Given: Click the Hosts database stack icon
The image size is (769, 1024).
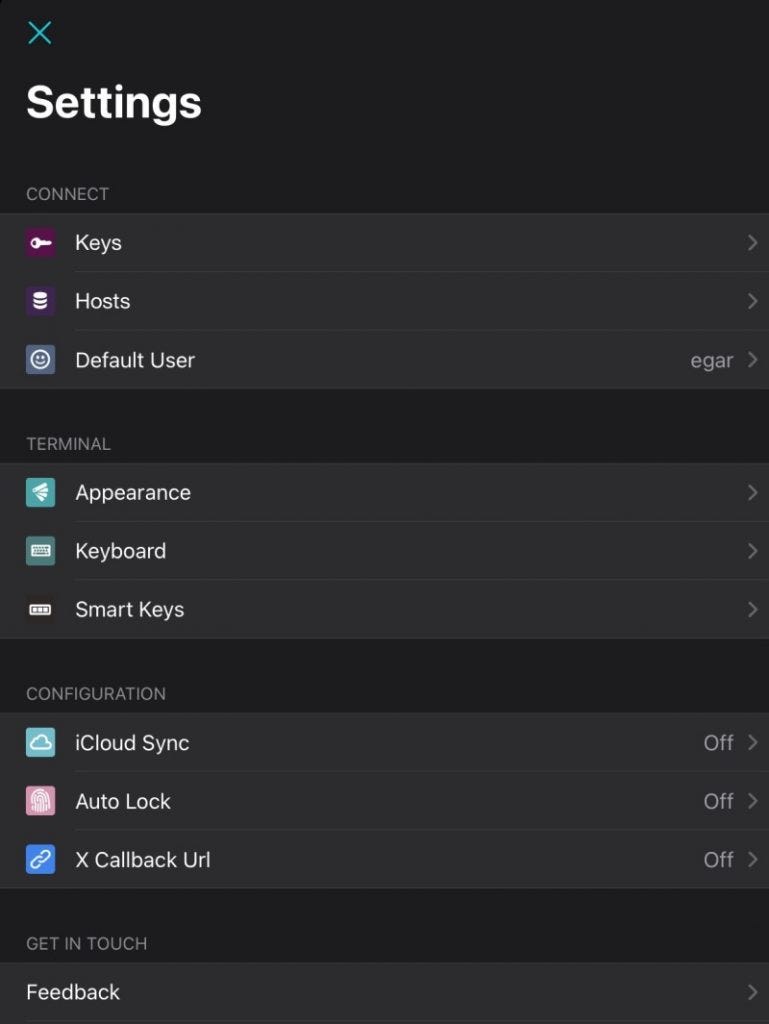Looking at the screenshot, I should pos(40,301).
